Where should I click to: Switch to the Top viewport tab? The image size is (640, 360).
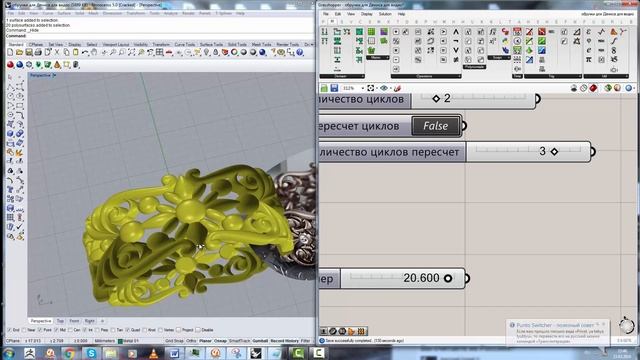click(60, 321)
